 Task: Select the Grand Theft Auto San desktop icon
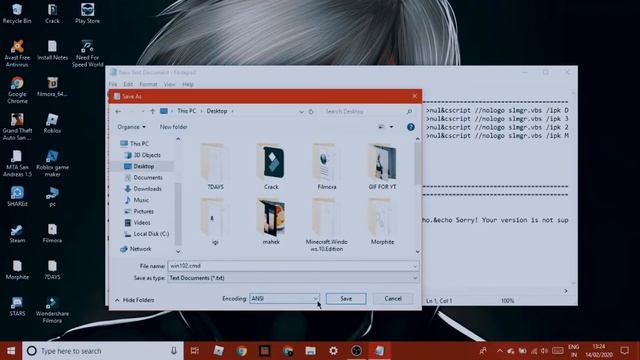coord(17,127)
